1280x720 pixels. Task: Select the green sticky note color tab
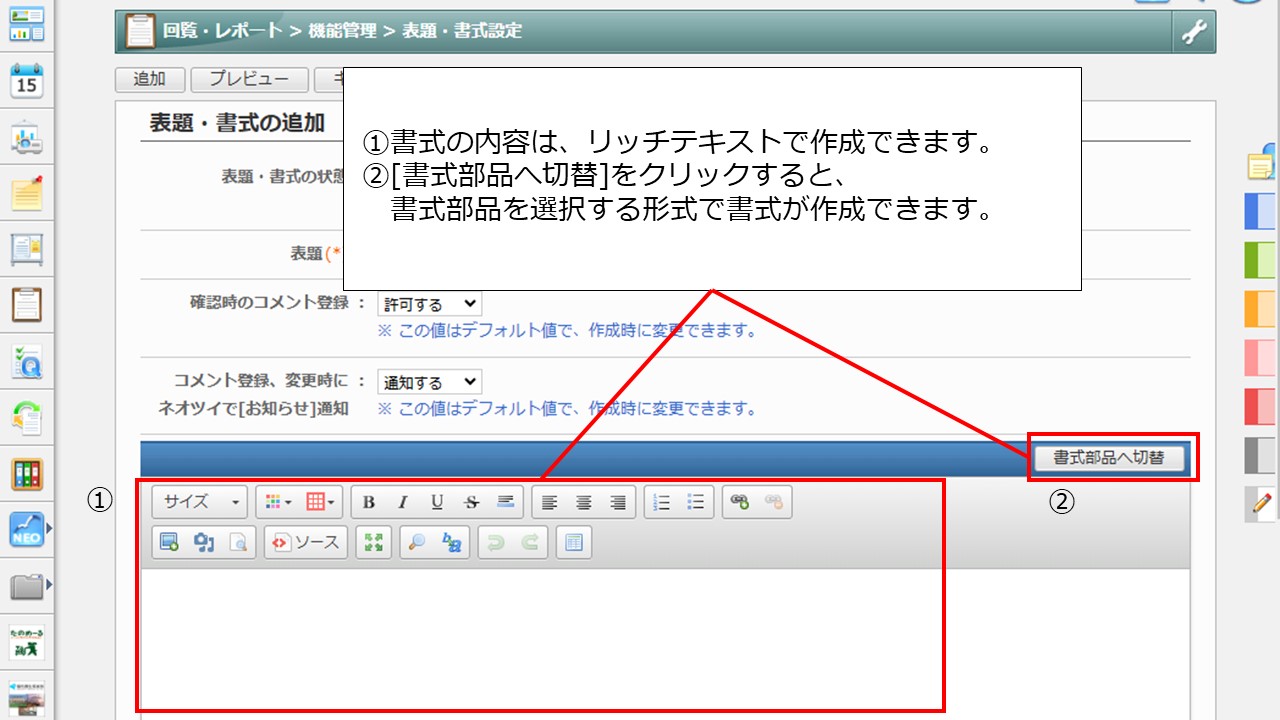pos(1259,260)
